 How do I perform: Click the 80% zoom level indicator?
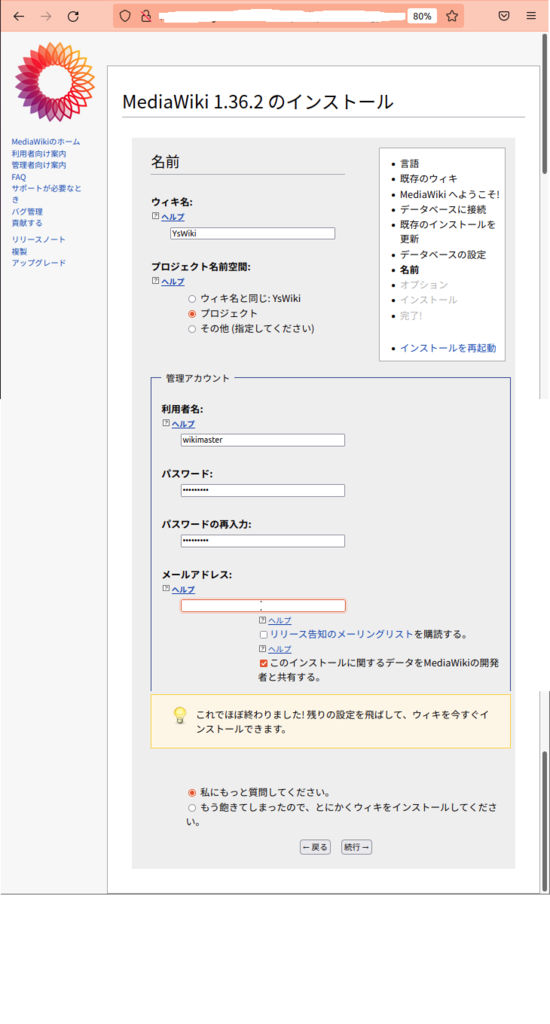tap(422, 16)
